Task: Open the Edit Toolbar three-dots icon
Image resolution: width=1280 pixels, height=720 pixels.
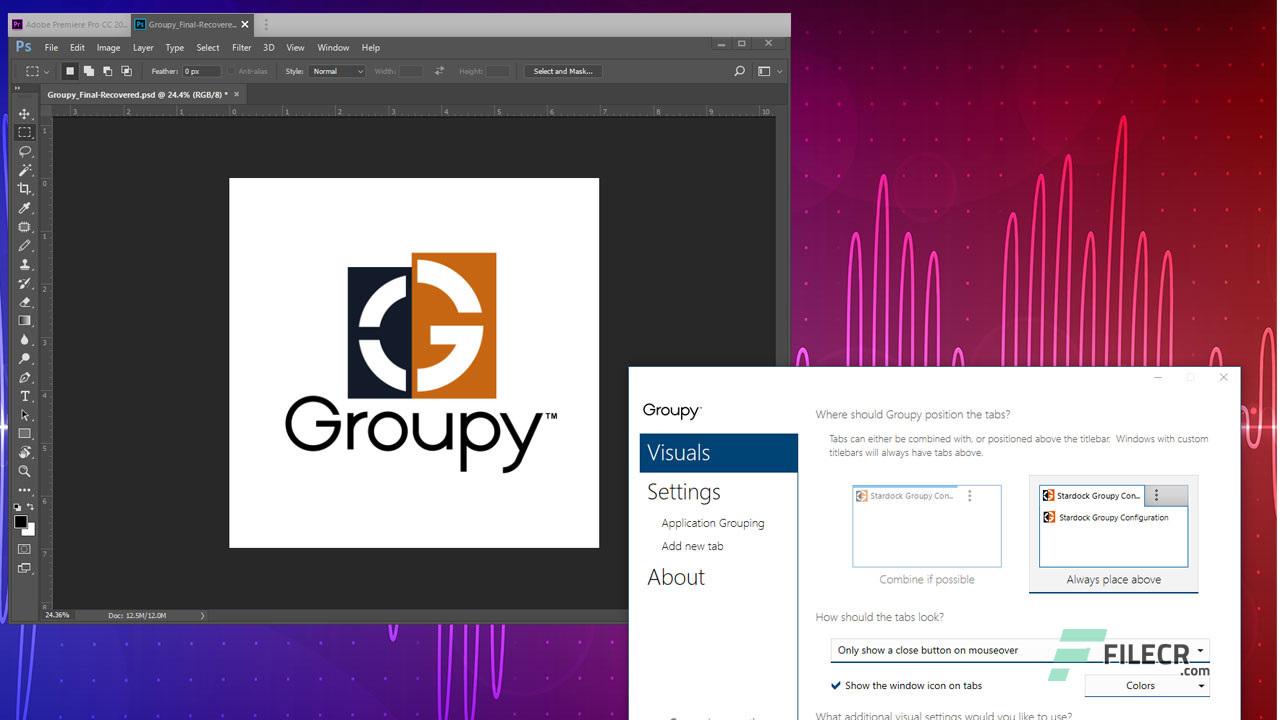Action: pos(25,490)
